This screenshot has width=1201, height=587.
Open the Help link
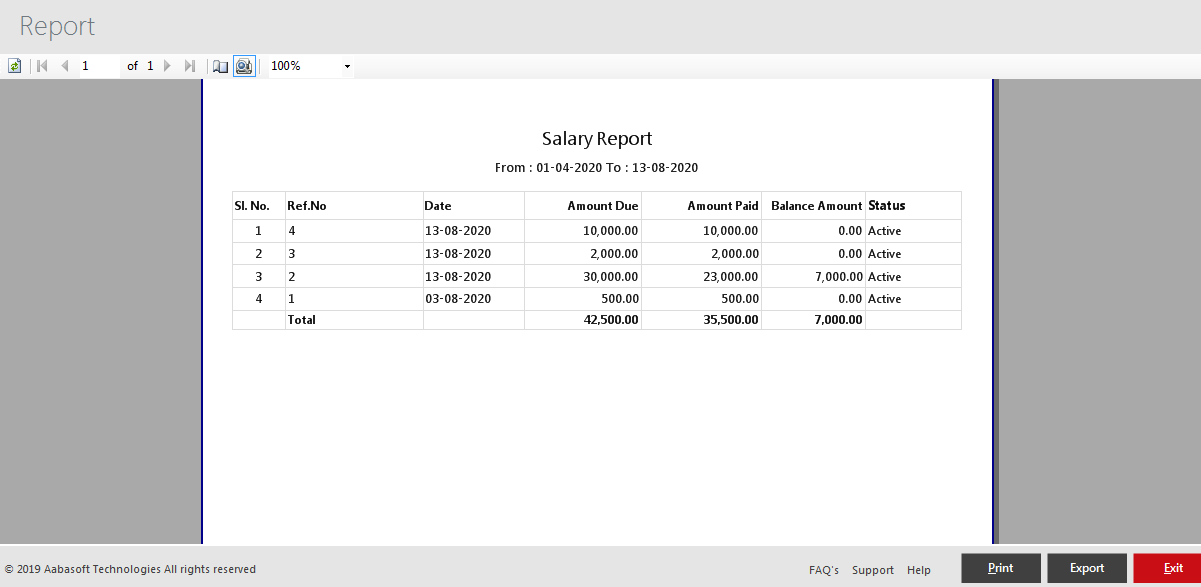[919, 570]
